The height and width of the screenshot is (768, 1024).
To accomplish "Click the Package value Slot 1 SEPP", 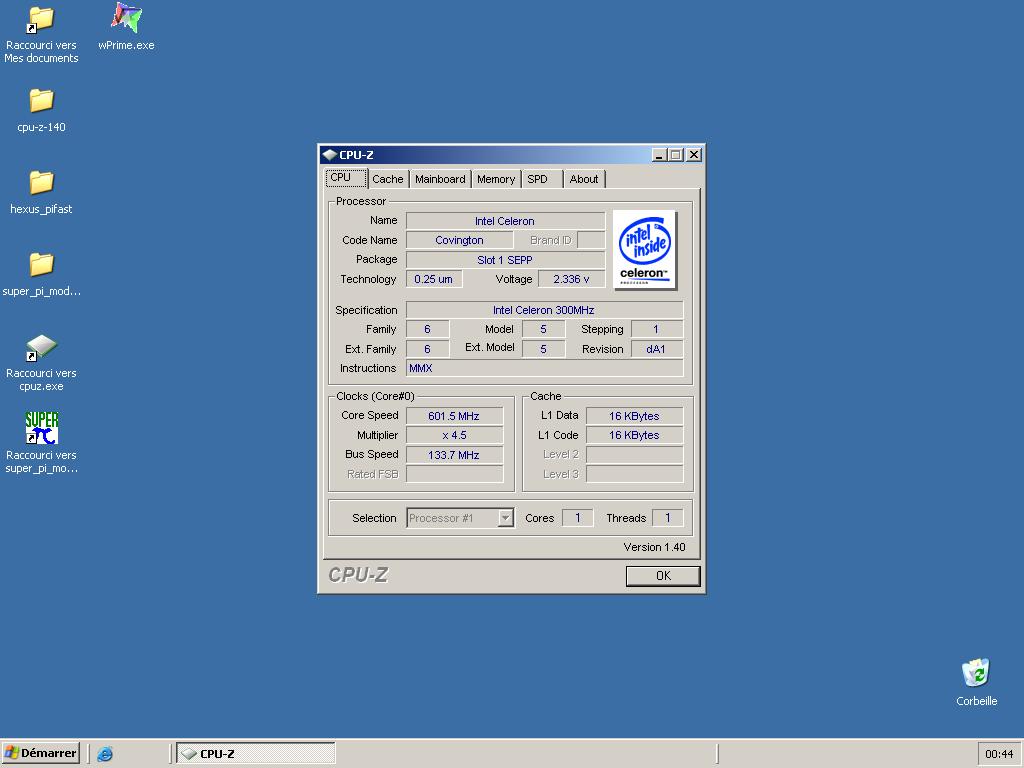I will click(505, 260).
